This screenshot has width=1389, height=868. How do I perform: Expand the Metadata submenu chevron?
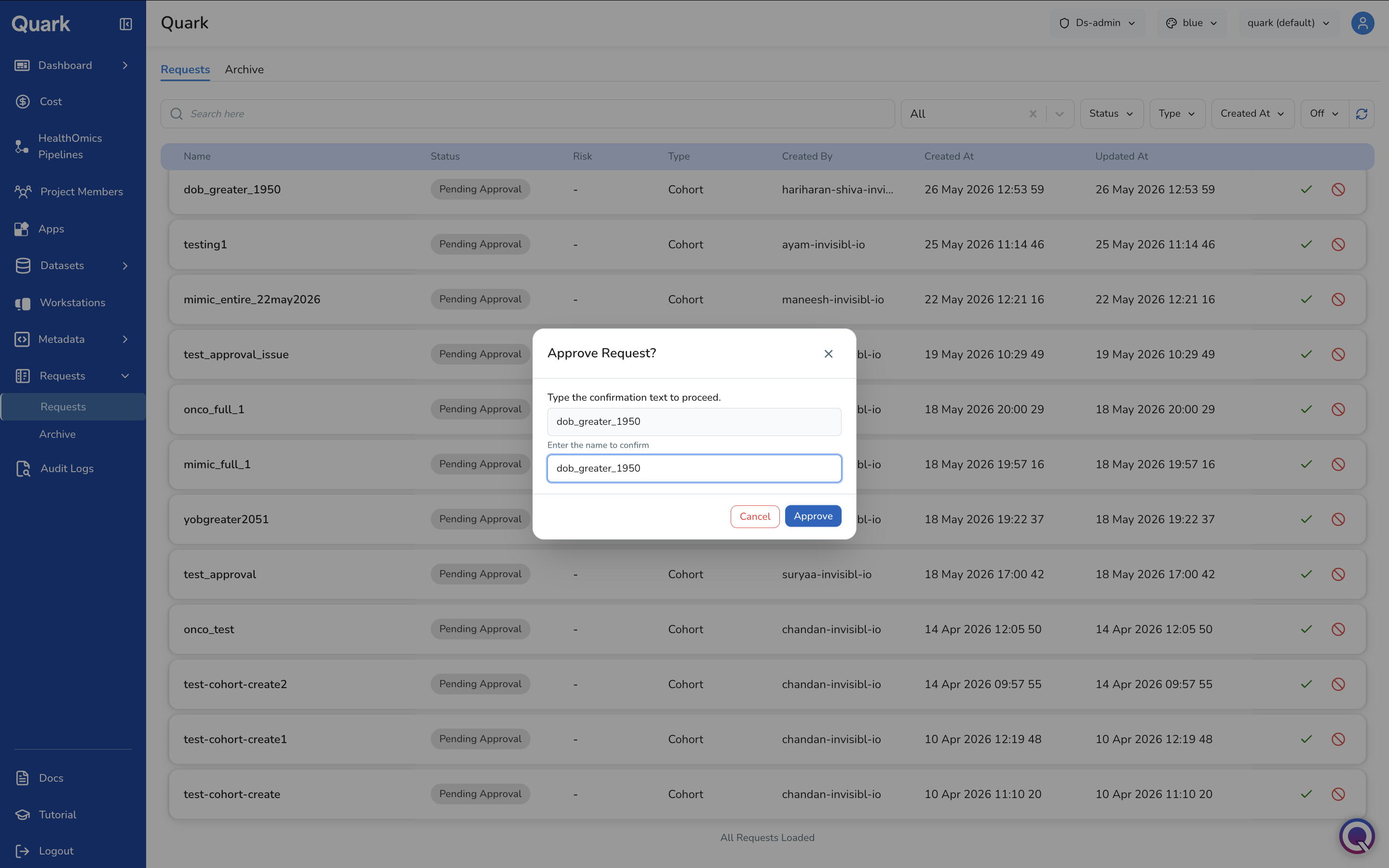tap(125, 339)
